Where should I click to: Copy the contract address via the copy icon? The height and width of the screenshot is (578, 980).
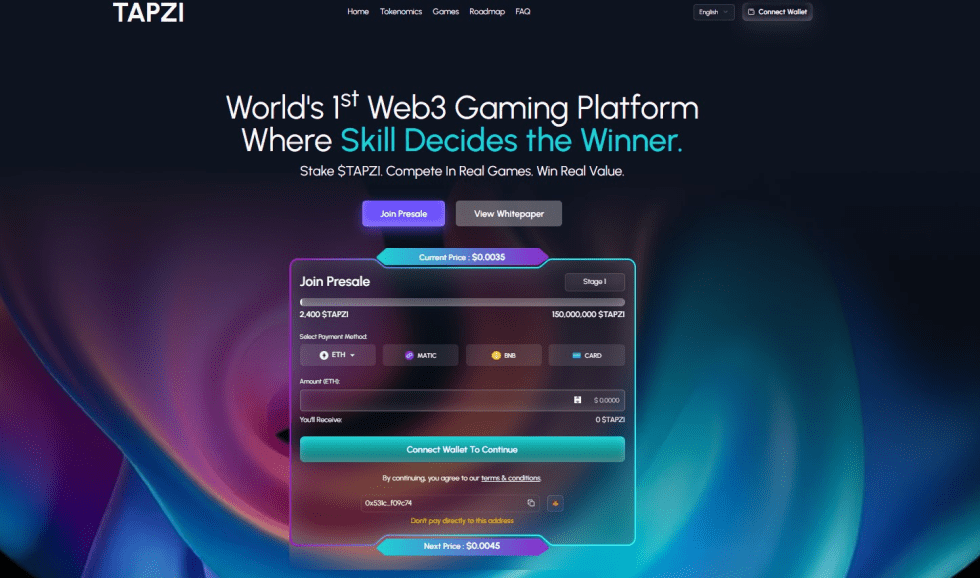click(x=531, y=503)
